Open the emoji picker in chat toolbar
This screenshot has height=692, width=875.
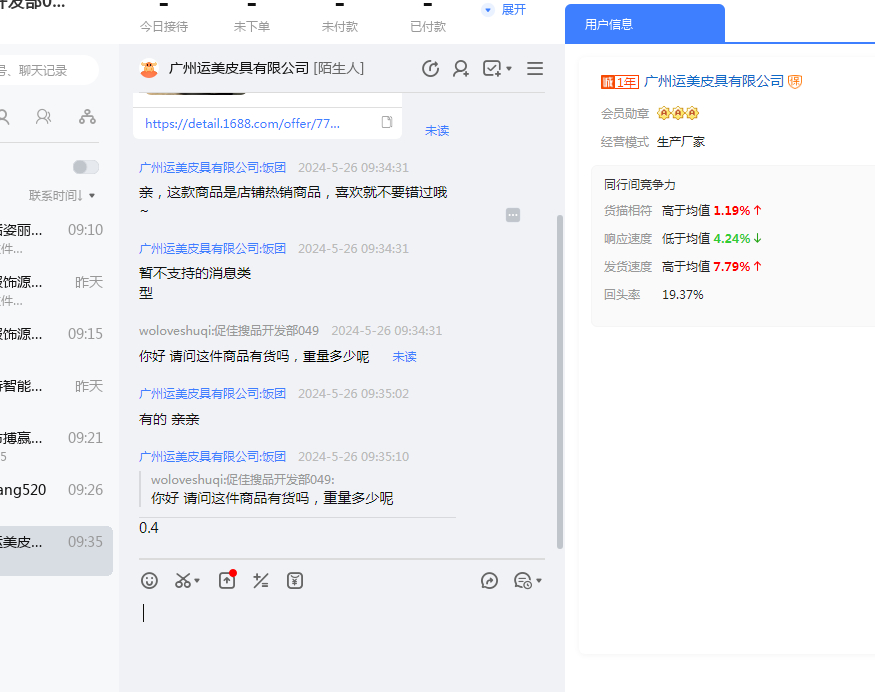[149, 580]
